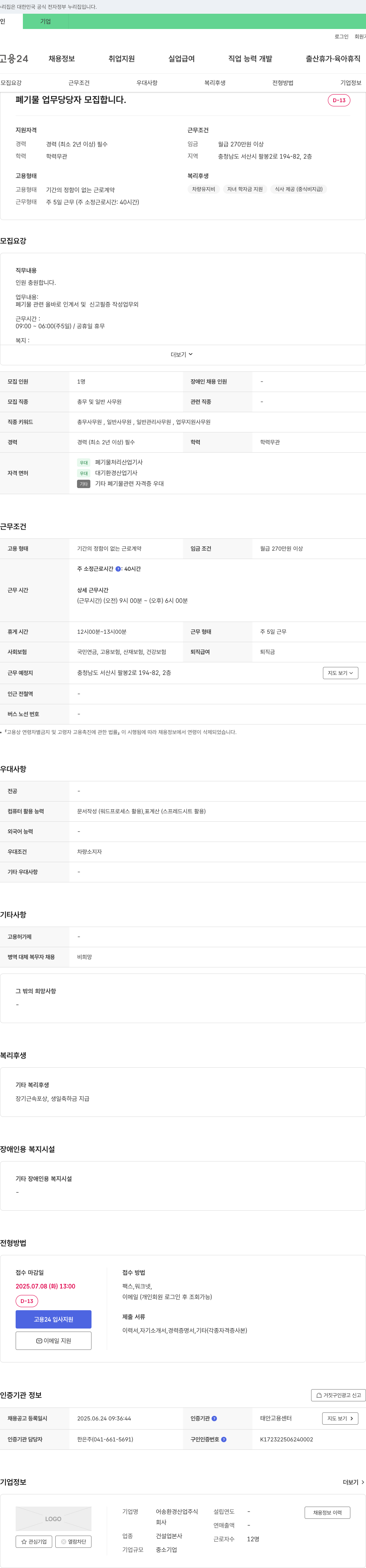366x1568 pixels.
Task: Click the certification number K172322506240002
Action: point(286,1439)
